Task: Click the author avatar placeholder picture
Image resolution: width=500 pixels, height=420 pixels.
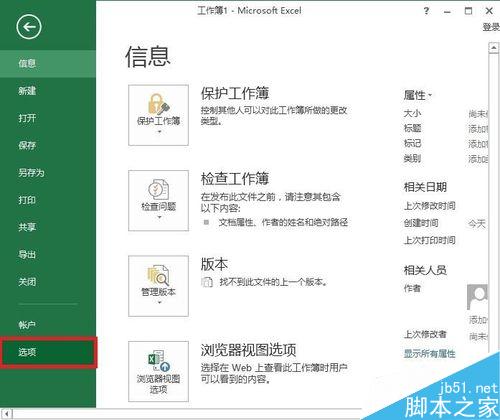Action: 477,297
